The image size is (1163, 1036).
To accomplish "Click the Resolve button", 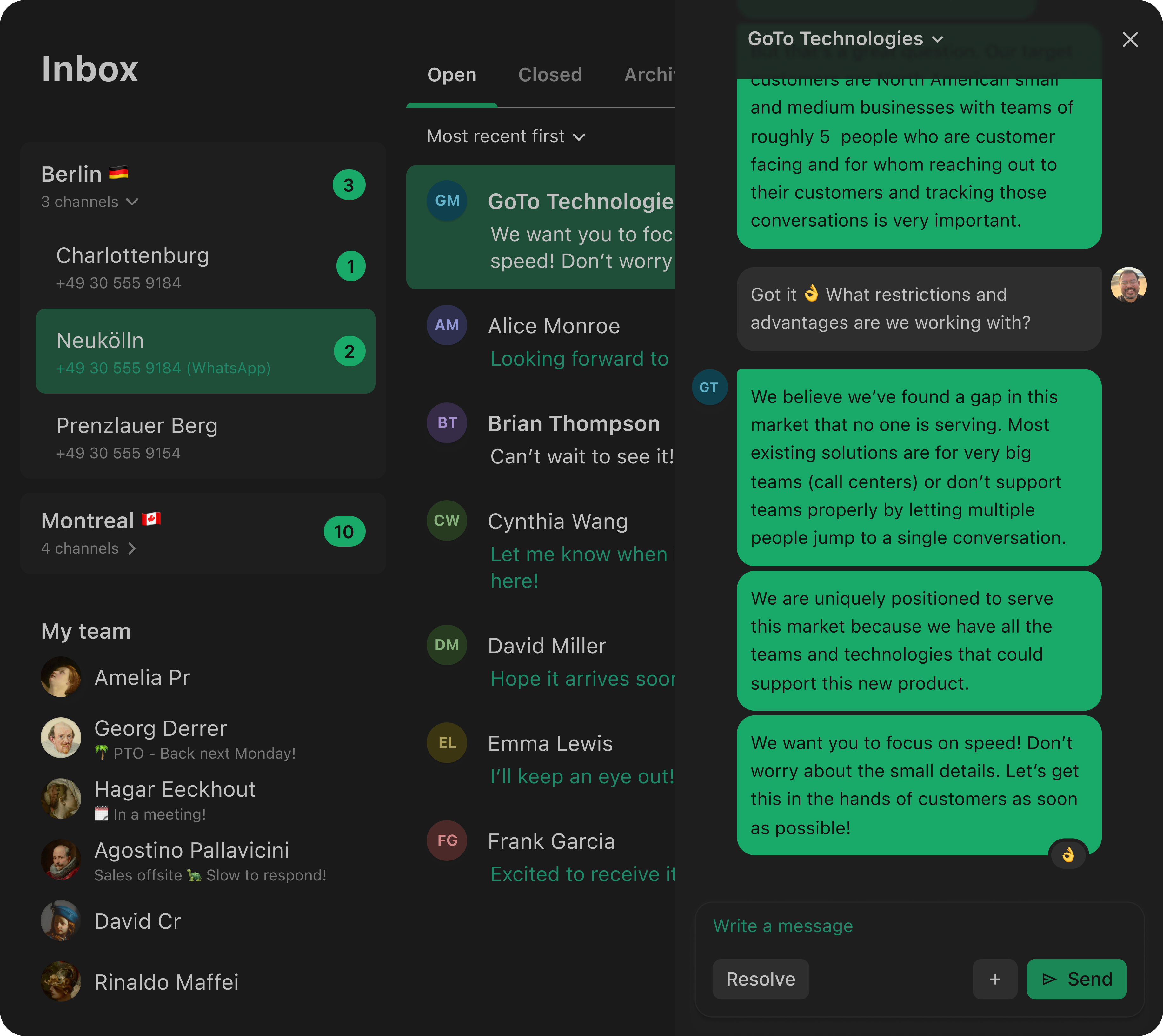I will [x=761, y=979].
